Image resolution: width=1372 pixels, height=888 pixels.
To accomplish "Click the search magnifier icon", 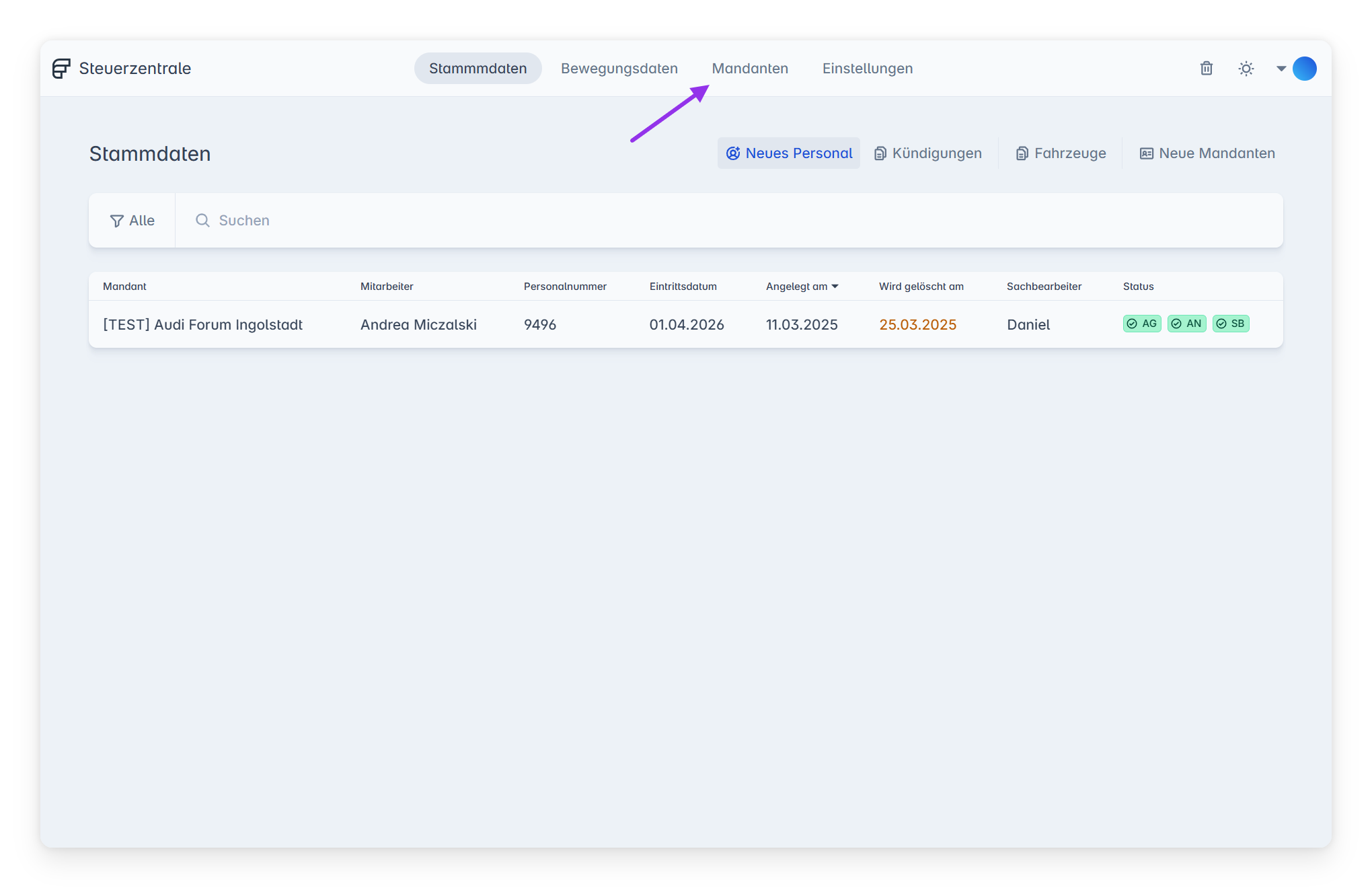I will point(202,221).
